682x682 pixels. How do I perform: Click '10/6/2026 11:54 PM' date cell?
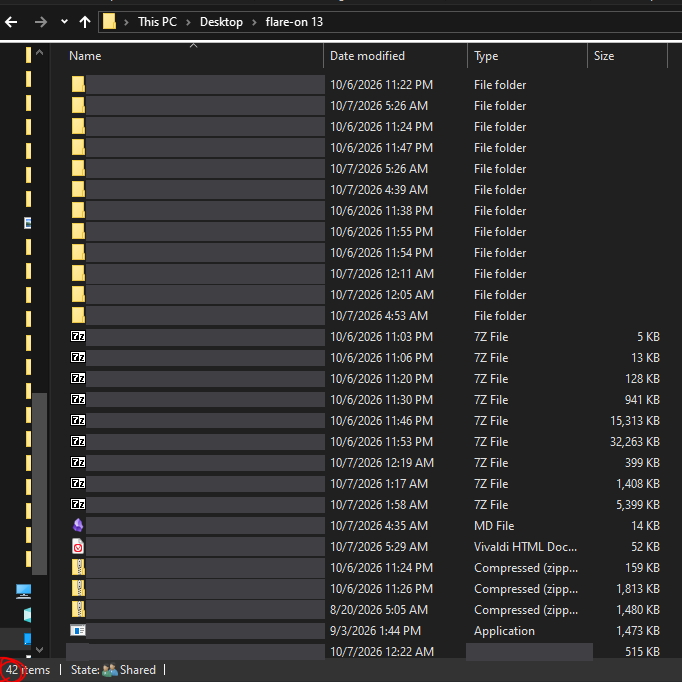(381, 253)
